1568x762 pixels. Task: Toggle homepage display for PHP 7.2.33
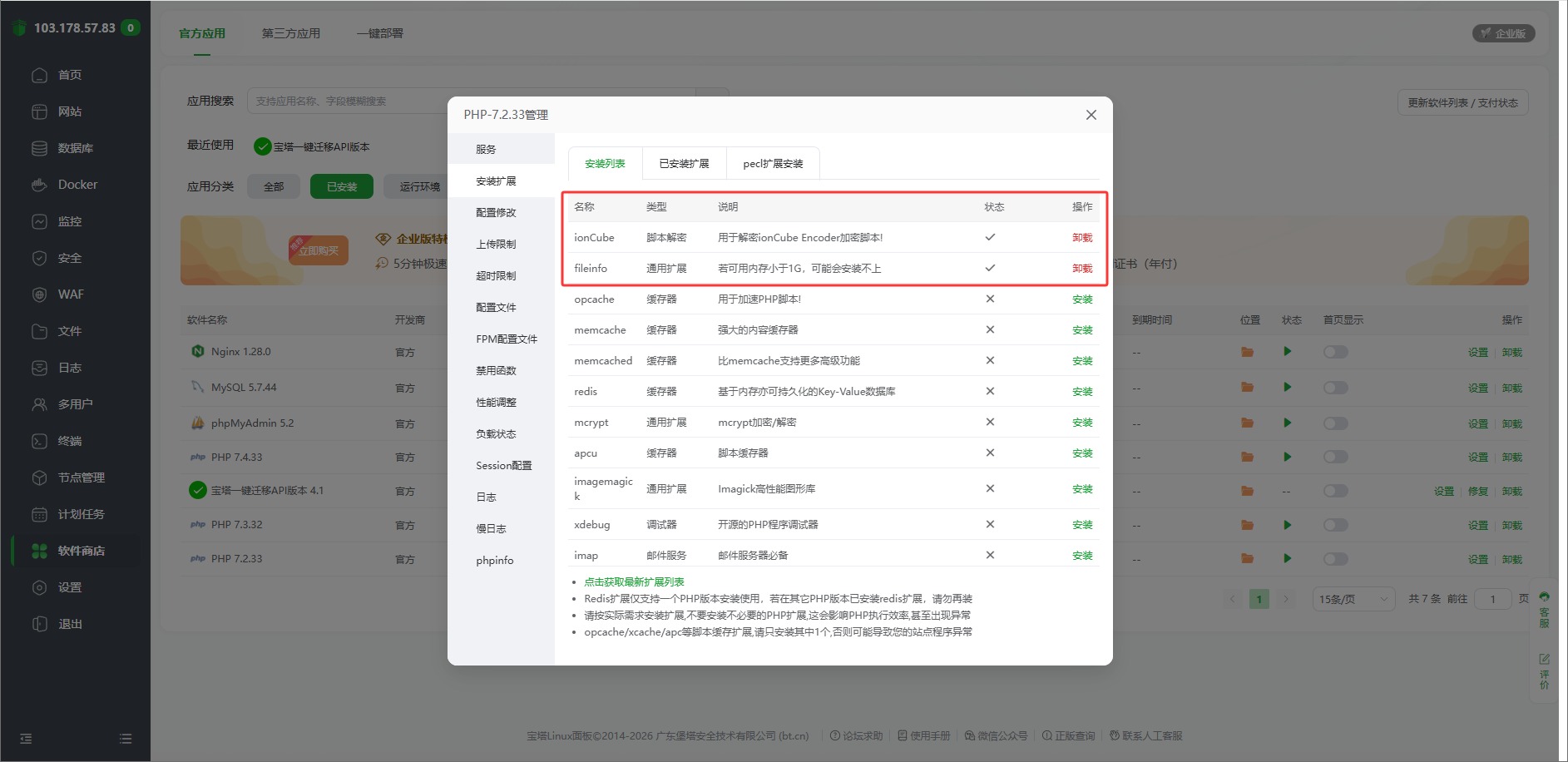click(x=1335, y=559)
